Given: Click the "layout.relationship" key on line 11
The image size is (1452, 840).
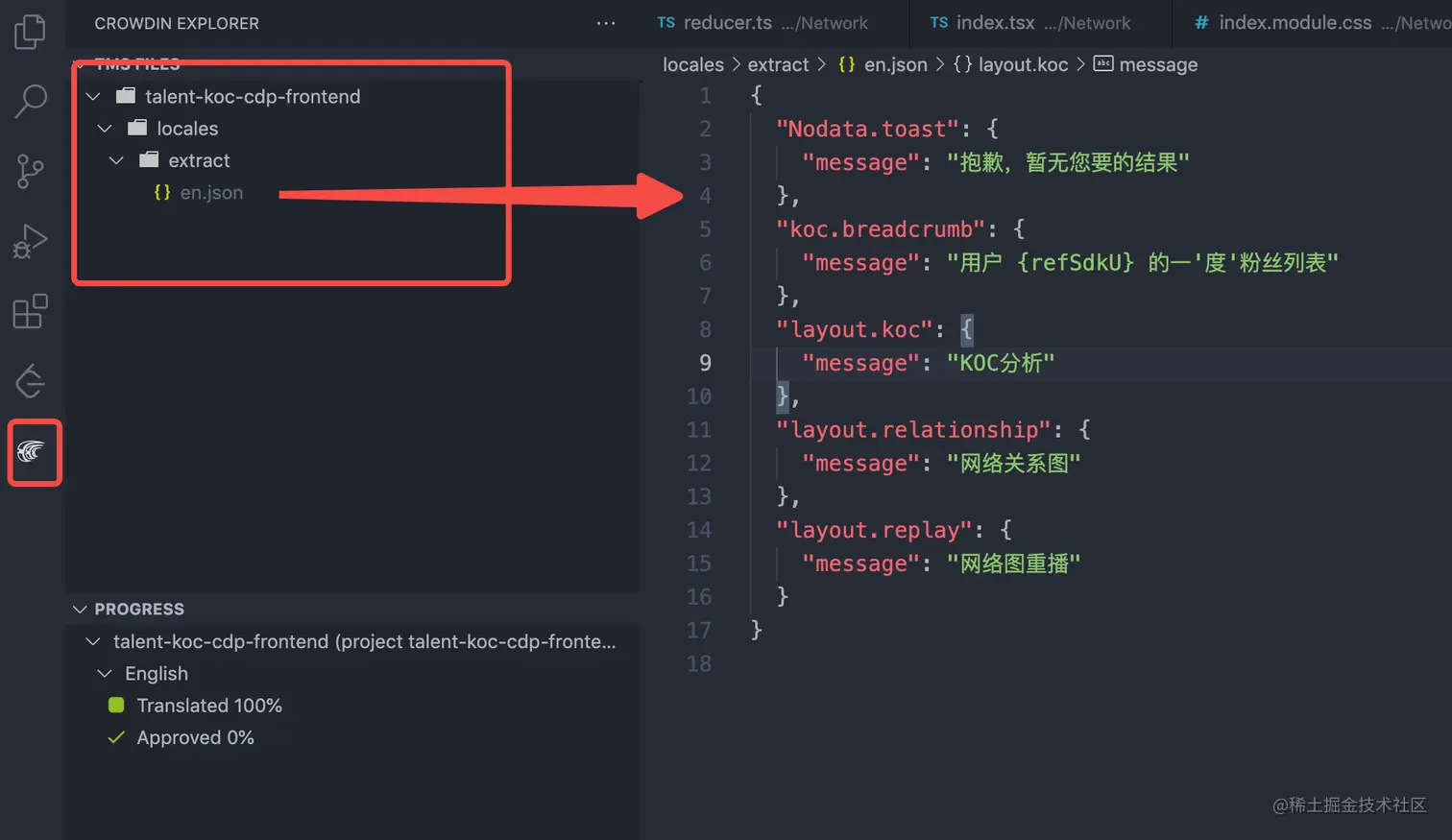Looking at the screenshot, I should pos(913,430).
